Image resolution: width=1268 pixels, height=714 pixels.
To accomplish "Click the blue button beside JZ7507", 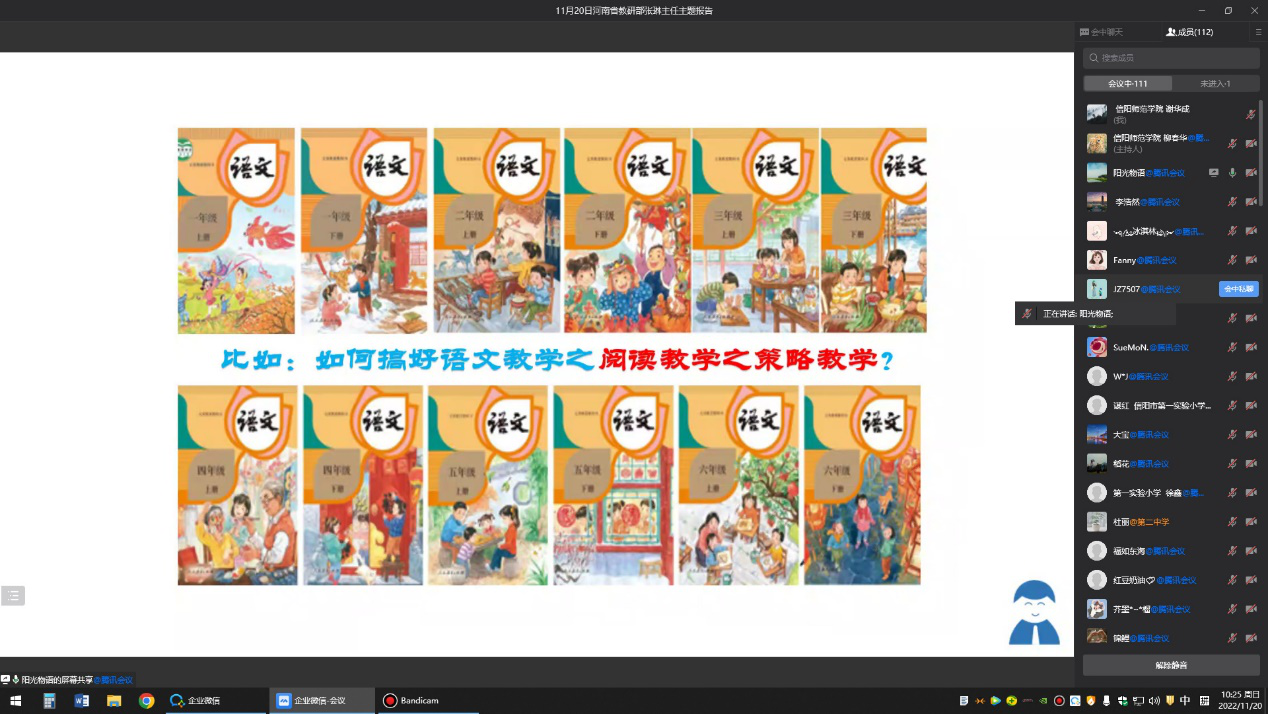I will 1238,289.
